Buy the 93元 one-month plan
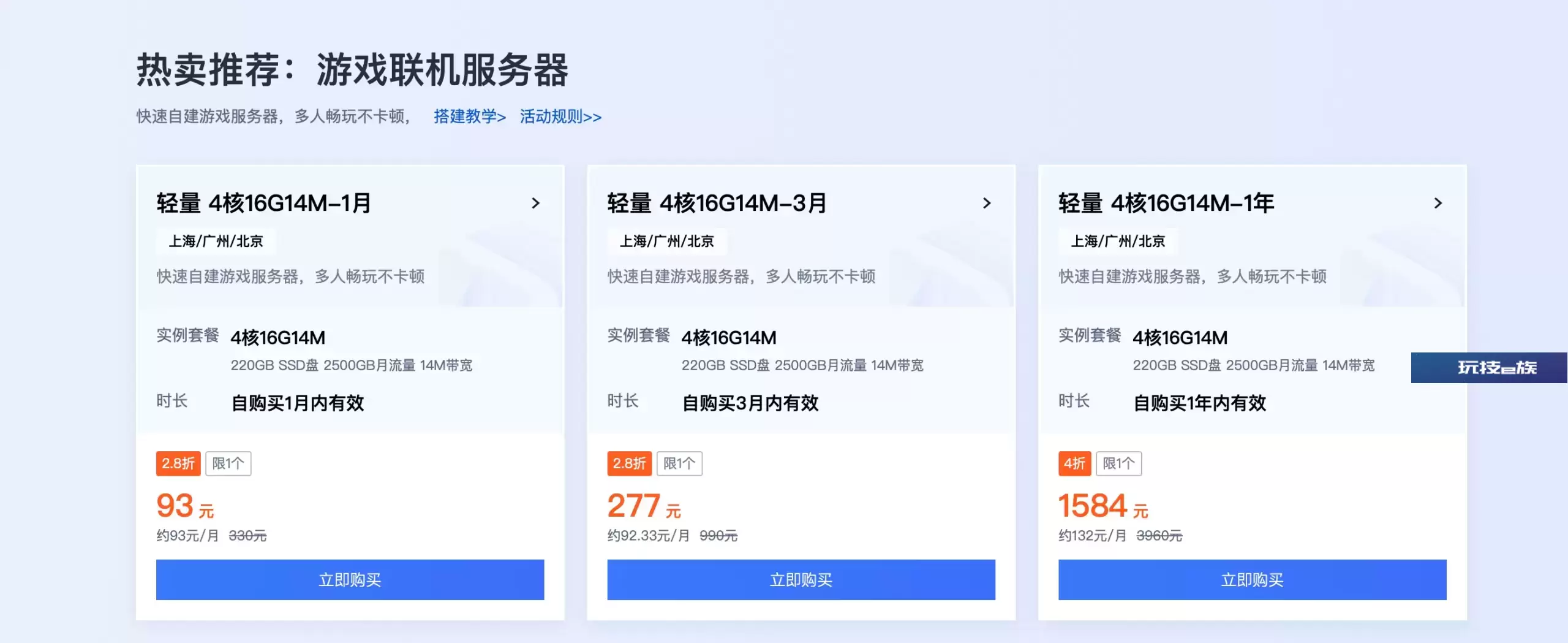 click(350, 579)
